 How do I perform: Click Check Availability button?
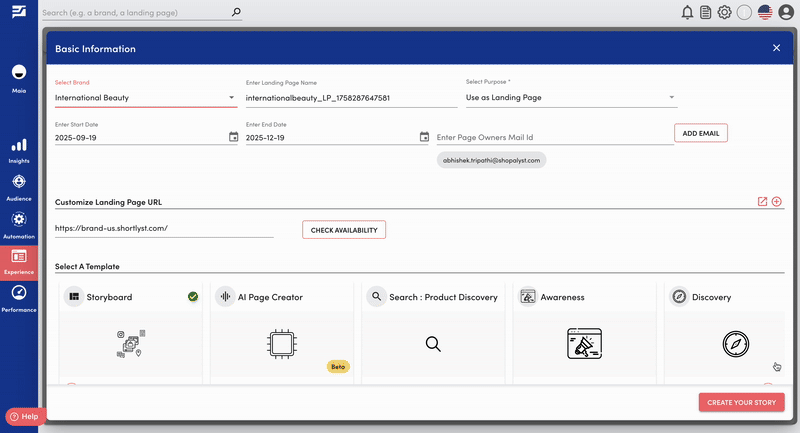(x=344, y=230)
